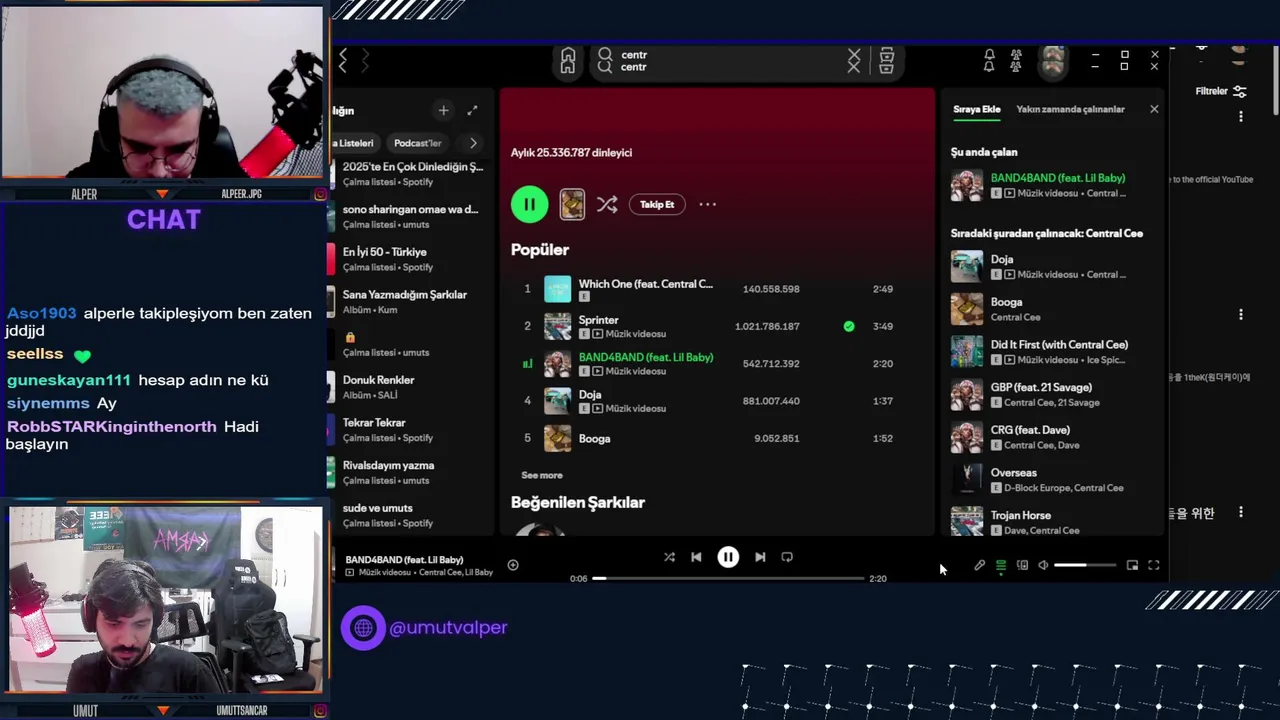Switch to the Yakın zamanda çalınanlar tab
This screenshot has width=1280, height=720.
[x=1070, y=109]
